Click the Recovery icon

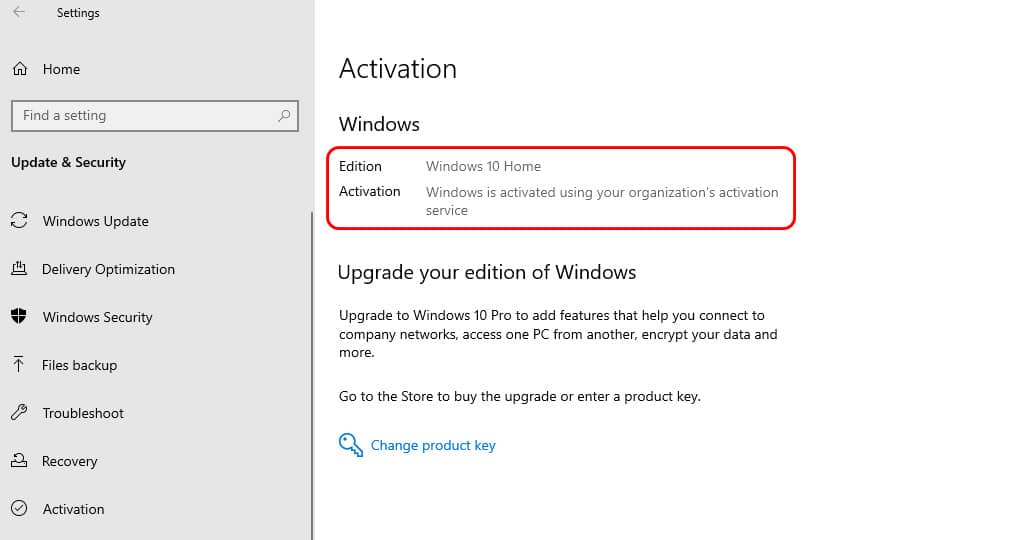tap(20, 460)
